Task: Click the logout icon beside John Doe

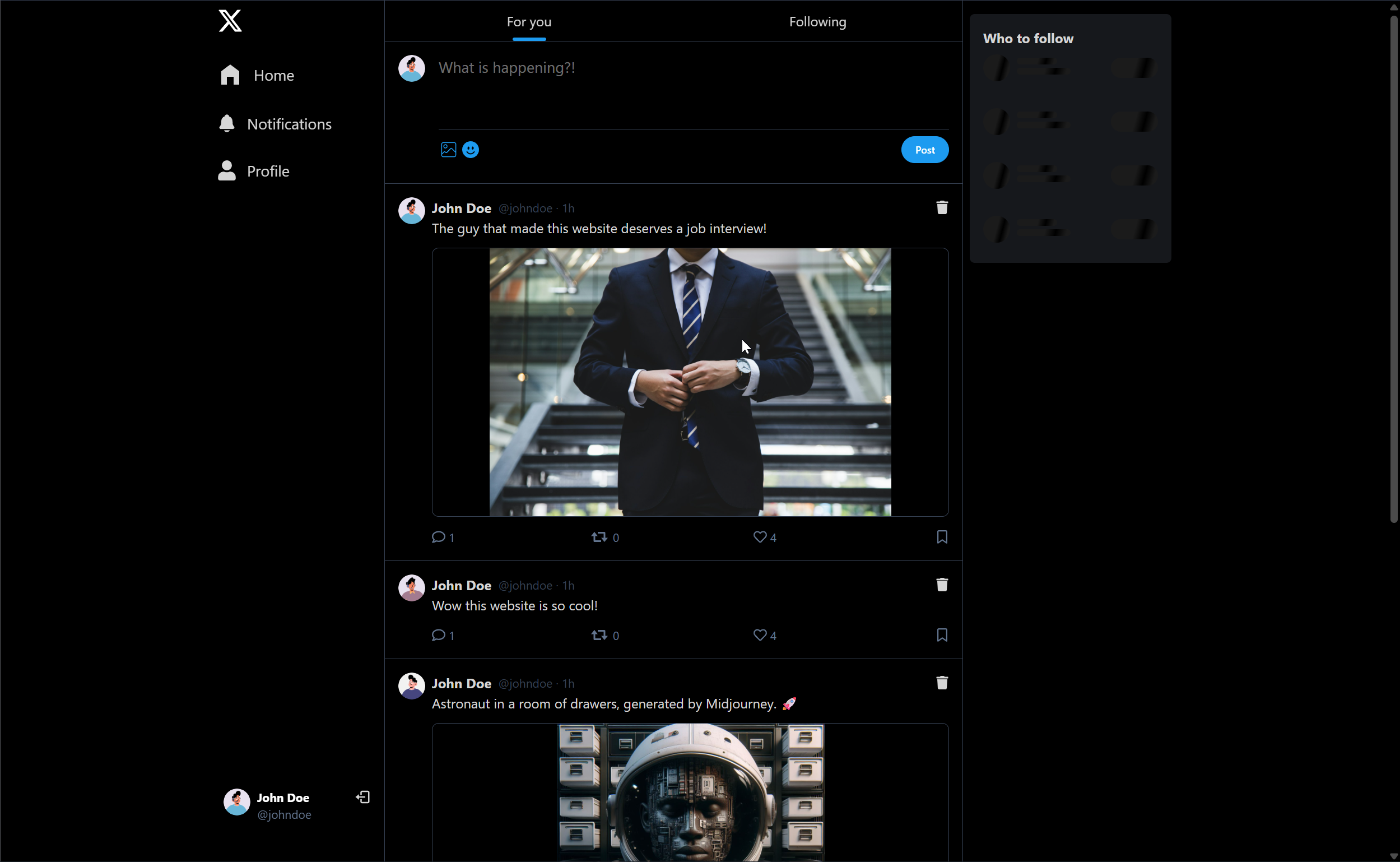Action: [363, 797]
